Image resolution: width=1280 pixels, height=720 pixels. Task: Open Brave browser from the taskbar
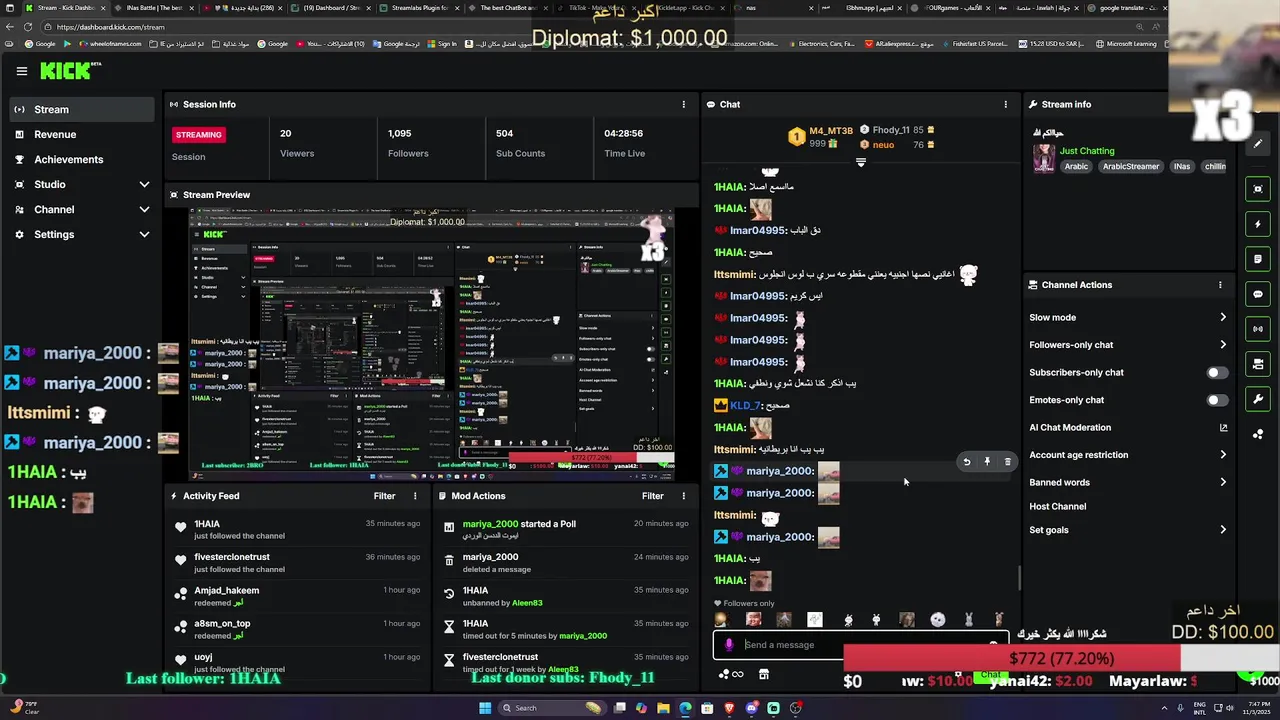click(729, 708)
